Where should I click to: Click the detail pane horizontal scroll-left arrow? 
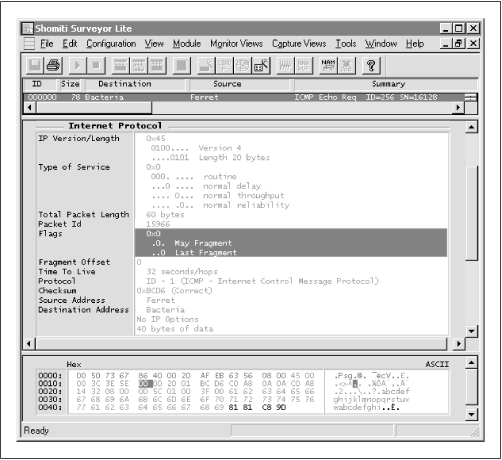(x=29, y=344)
